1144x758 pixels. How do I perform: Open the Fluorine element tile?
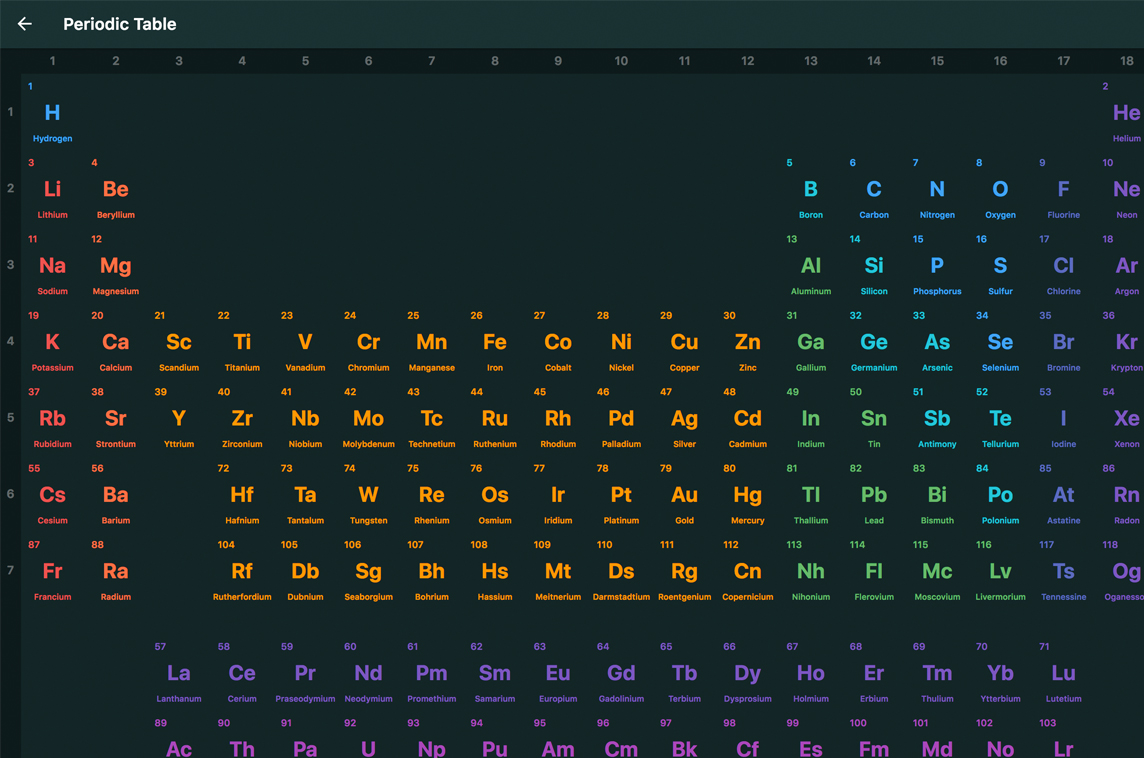[x=1064, y=189]
